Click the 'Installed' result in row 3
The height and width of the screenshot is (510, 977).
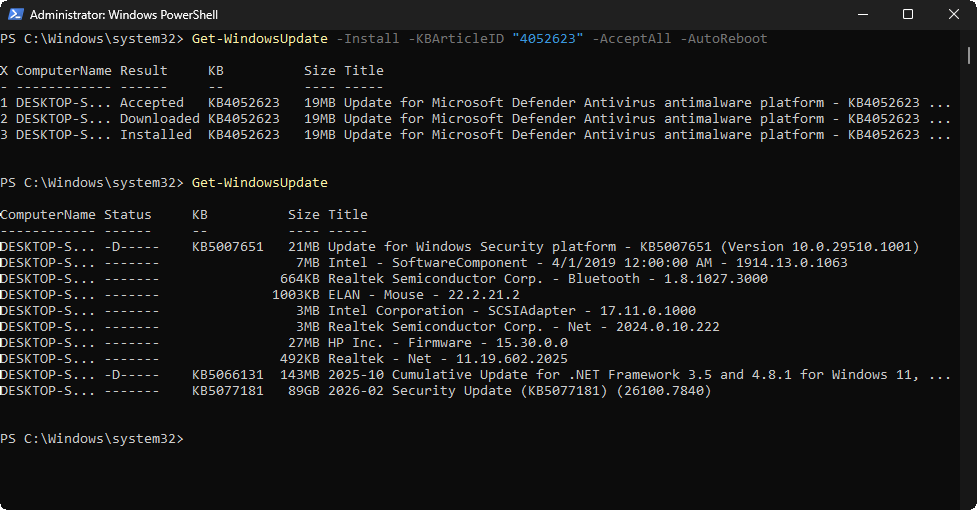pyautogui.click(x=155, y=135)
